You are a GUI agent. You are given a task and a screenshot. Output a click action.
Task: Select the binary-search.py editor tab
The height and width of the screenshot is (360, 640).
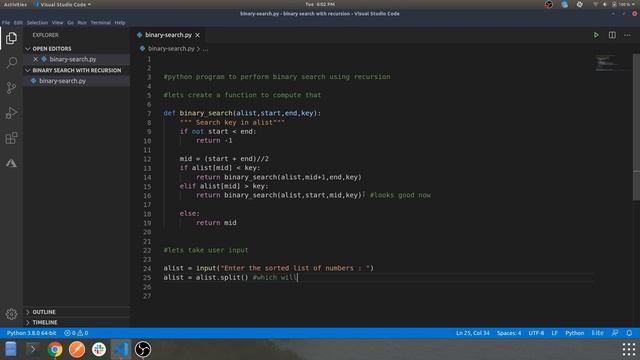[x=168, y=35]
